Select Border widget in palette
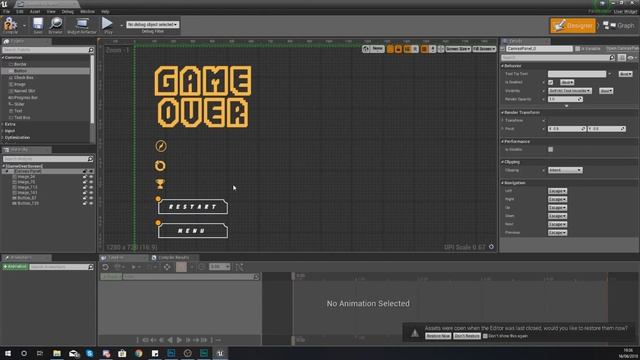This screenshot has height=360, width=640. pos(20,64)
